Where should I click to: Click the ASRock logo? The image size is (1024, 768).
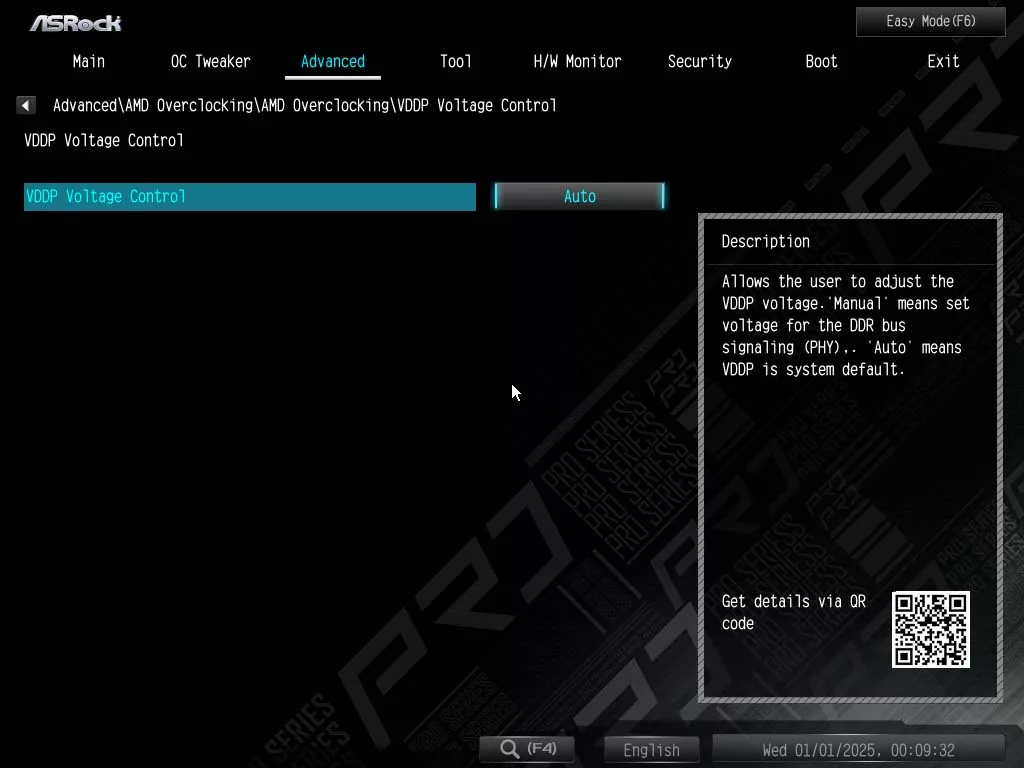tap(76, 22)
